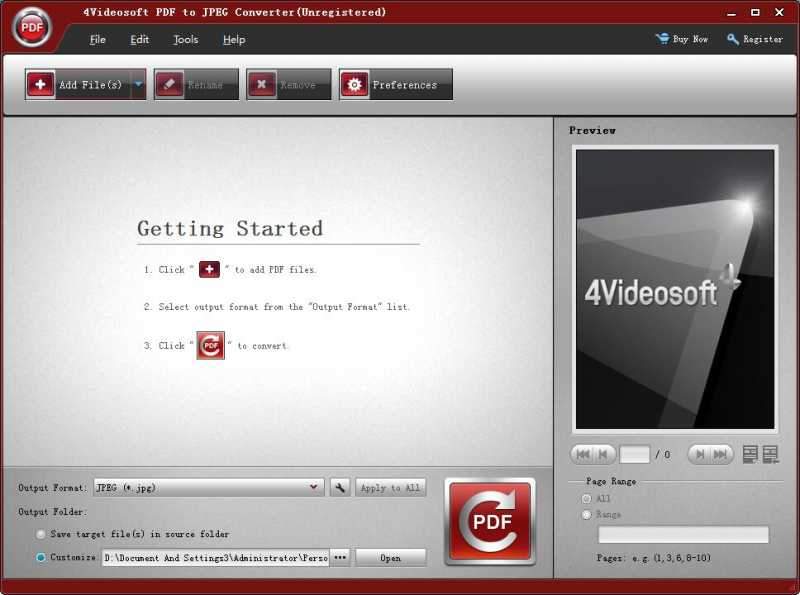The height and width of the screenshot is (595, 800).
Task: Open the customized output folder
Action: click(391, 557)
